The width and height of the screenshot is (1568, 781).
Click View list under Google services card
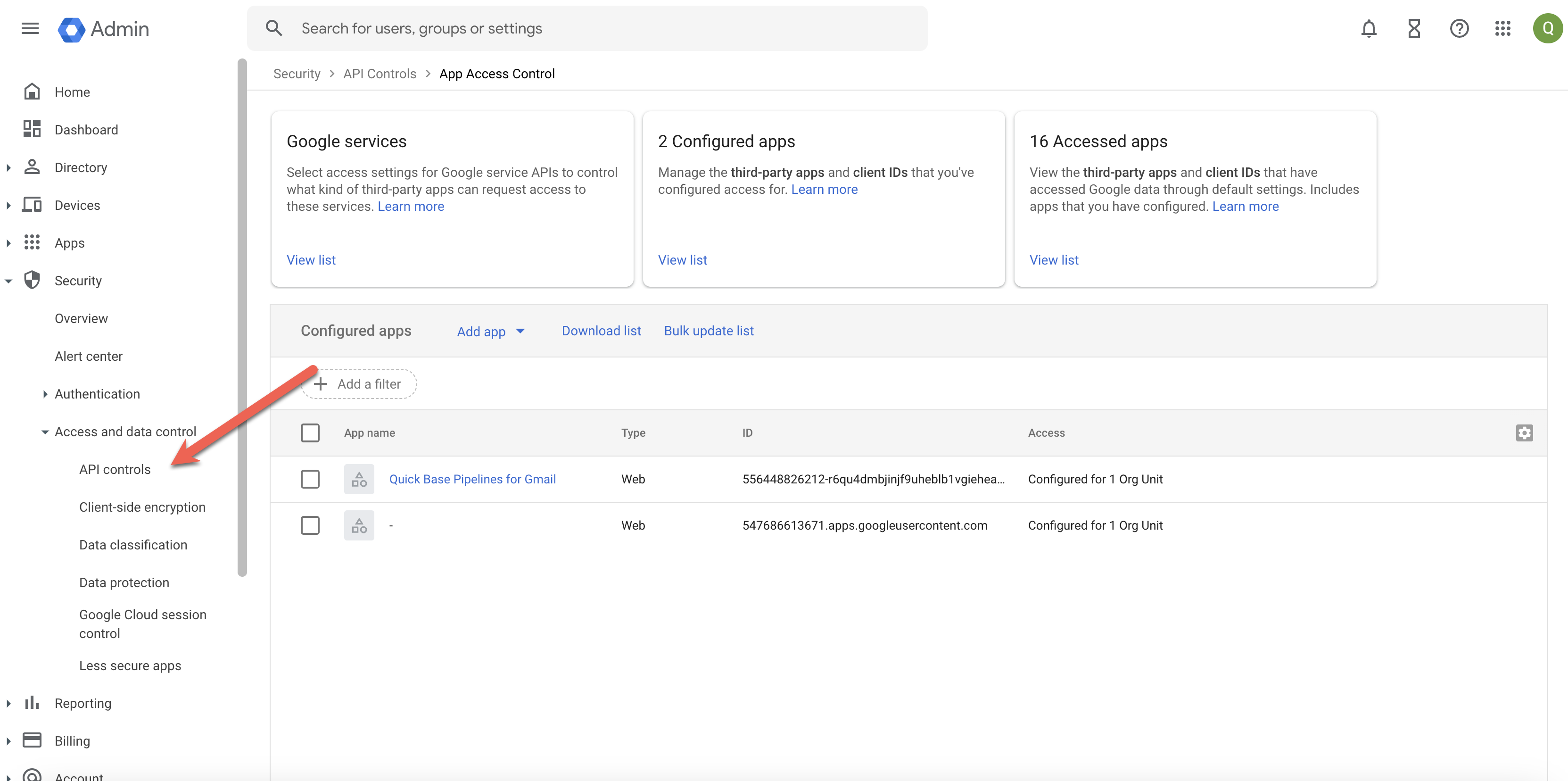click(x=310, y=259)
